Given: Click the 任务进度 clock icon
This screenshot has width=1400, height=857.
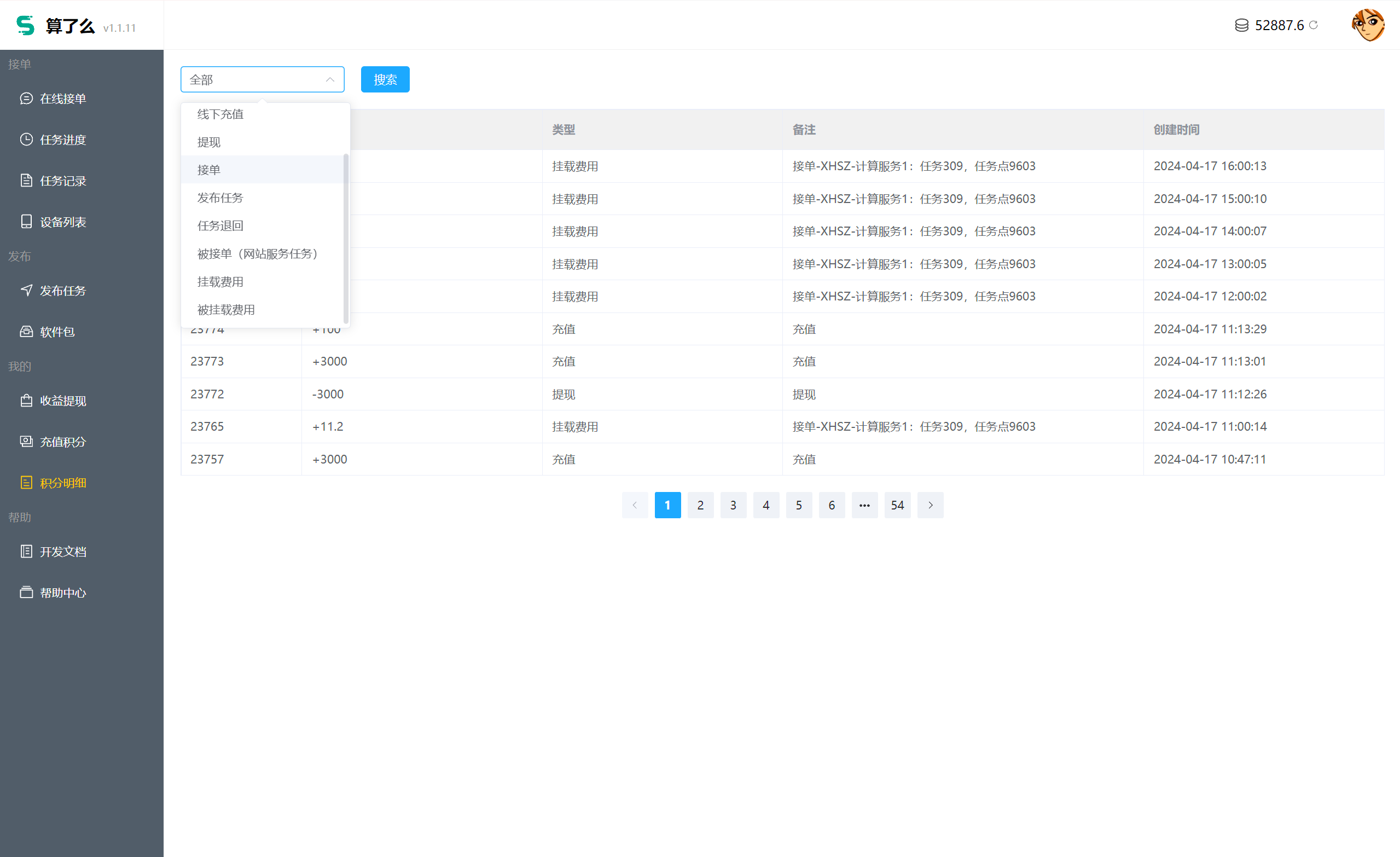Looking at the screenshot, I should click(26, 139).
